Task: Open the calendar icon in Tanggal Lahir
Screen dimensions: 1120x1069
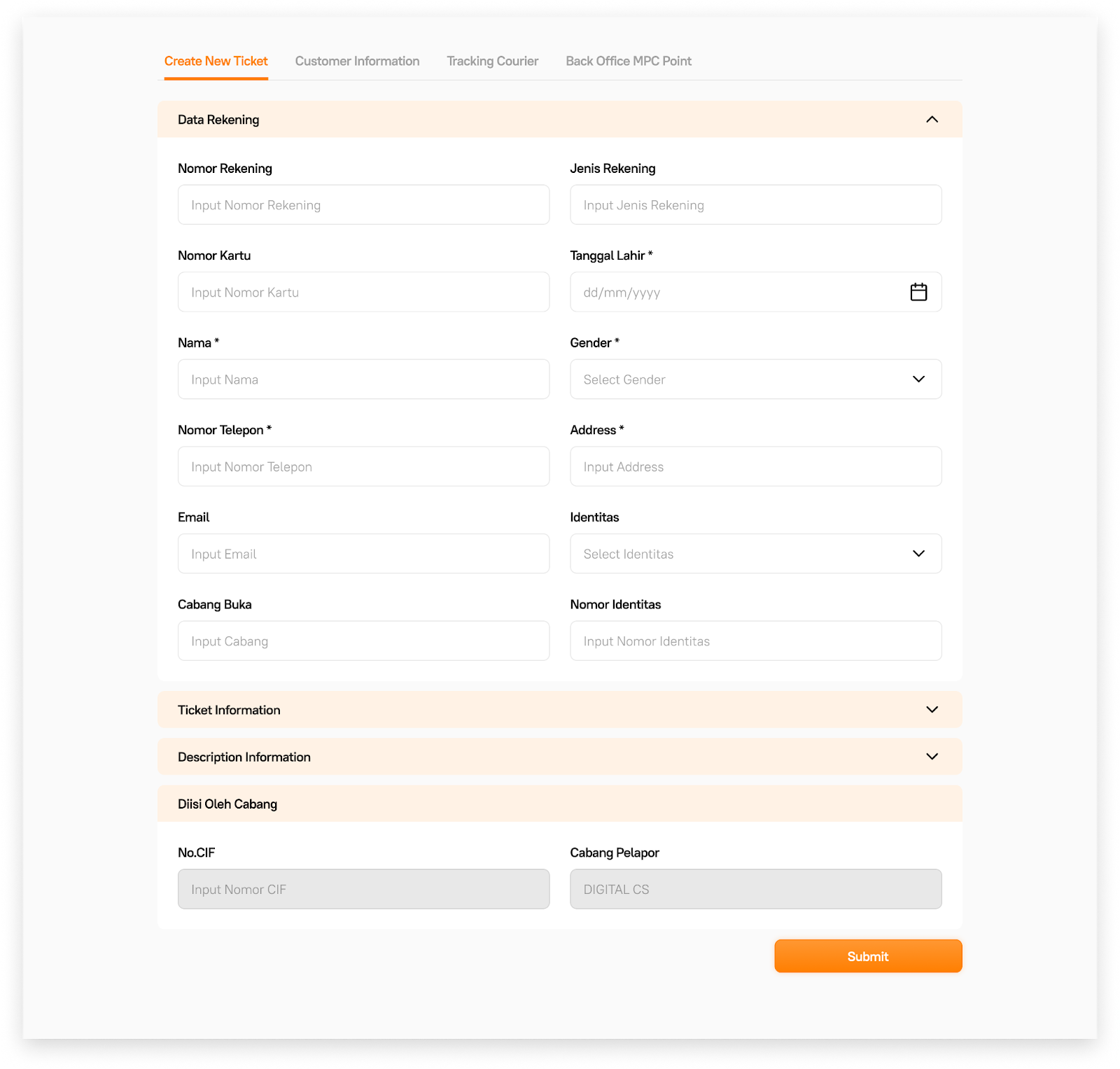Action: 918,292
